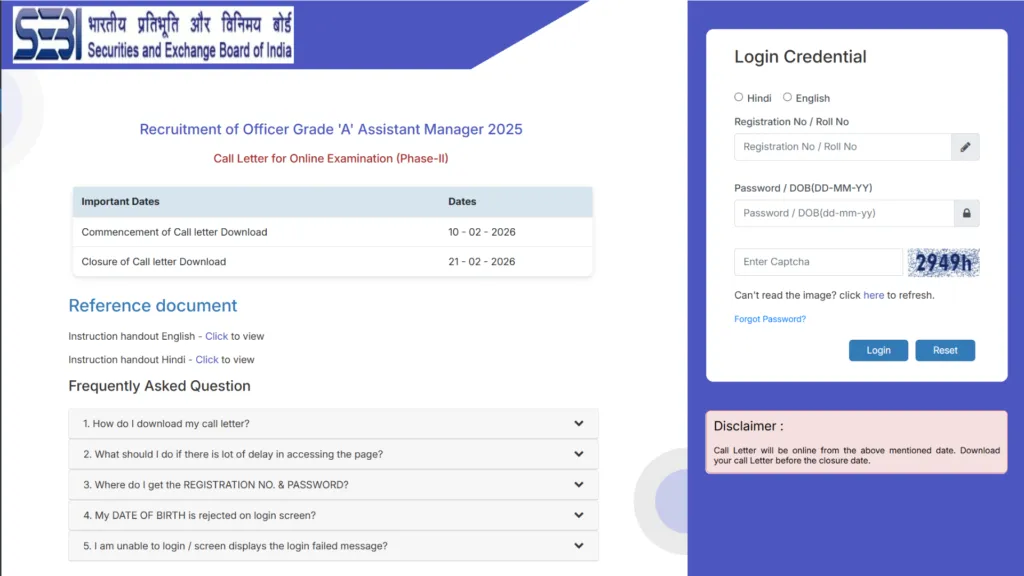The height and width of the screenshot is (576, 1024).
Task: Select the Hindi language radio button
Action: click(739, 97)
